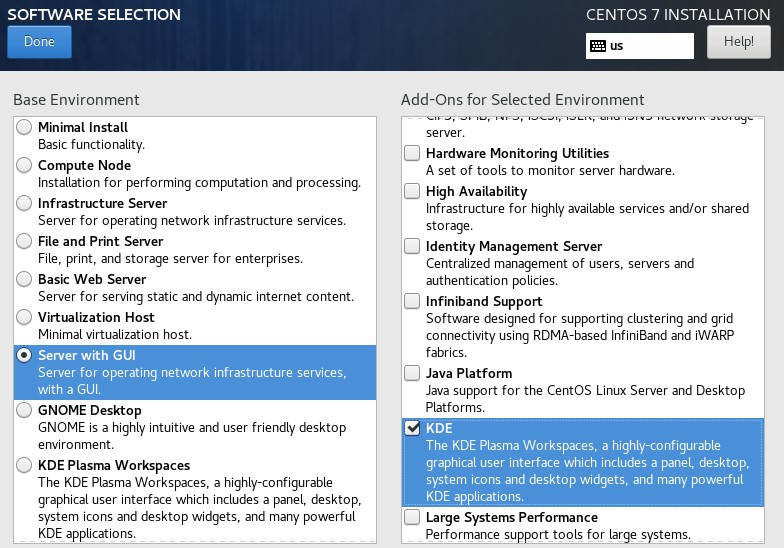Click the 'Compute Node' title text
The image size is (784, 548).
(84, 165)
